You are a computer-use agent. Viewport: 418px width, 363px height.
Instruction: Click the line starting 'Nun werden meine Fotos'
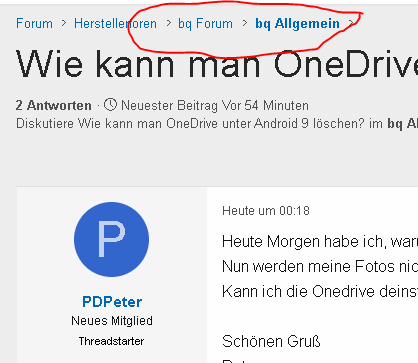(320, 266)
